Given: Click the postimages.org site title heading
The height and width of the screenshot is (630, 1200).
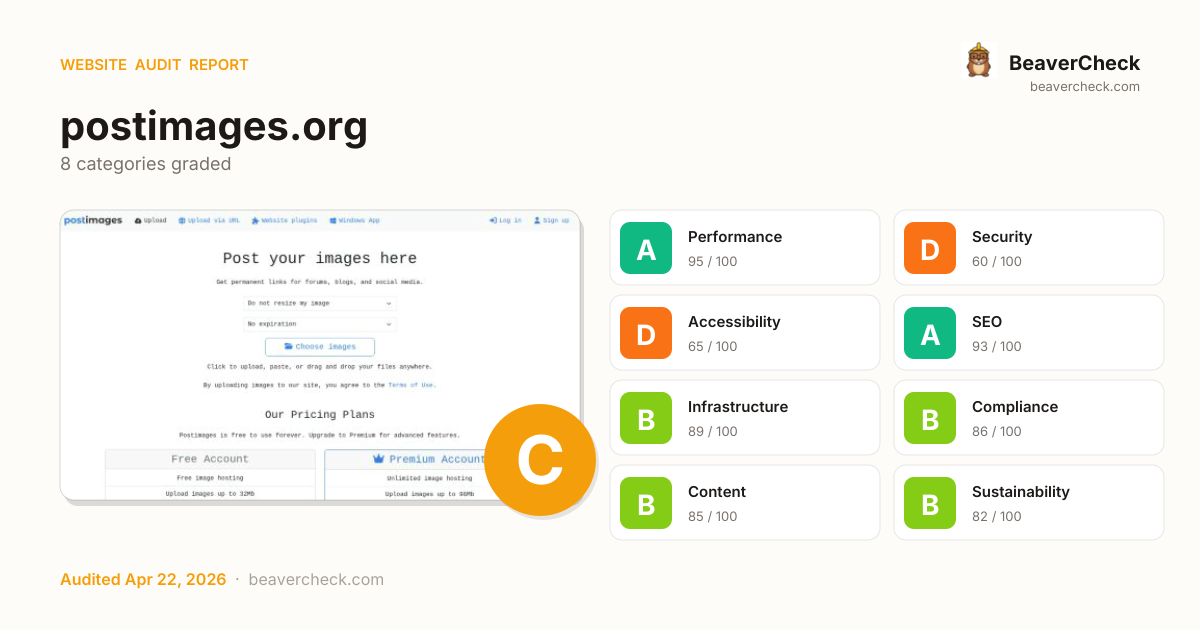Looking at the screenshot, I should point(214,127).
